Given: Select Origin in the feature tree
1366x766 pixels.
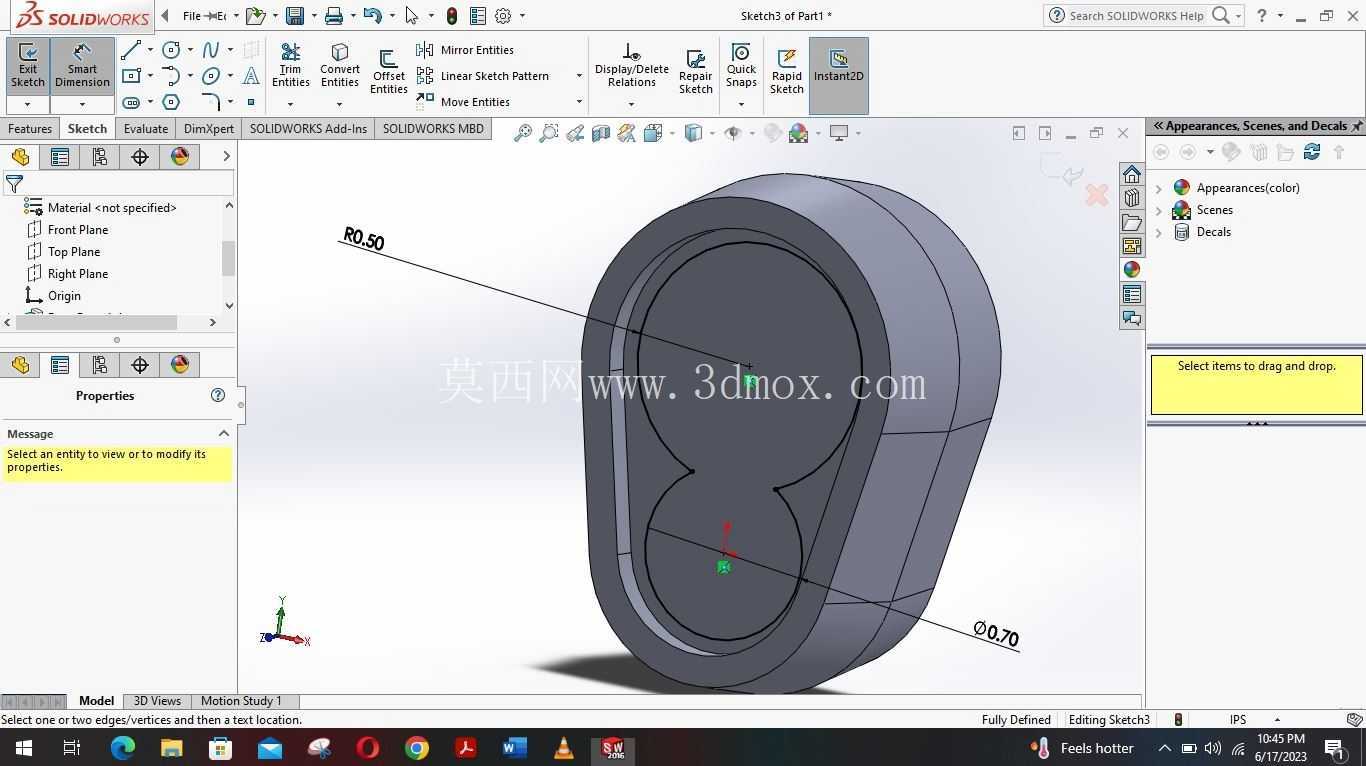Looking at the screenshot, I should pos(64,296).
